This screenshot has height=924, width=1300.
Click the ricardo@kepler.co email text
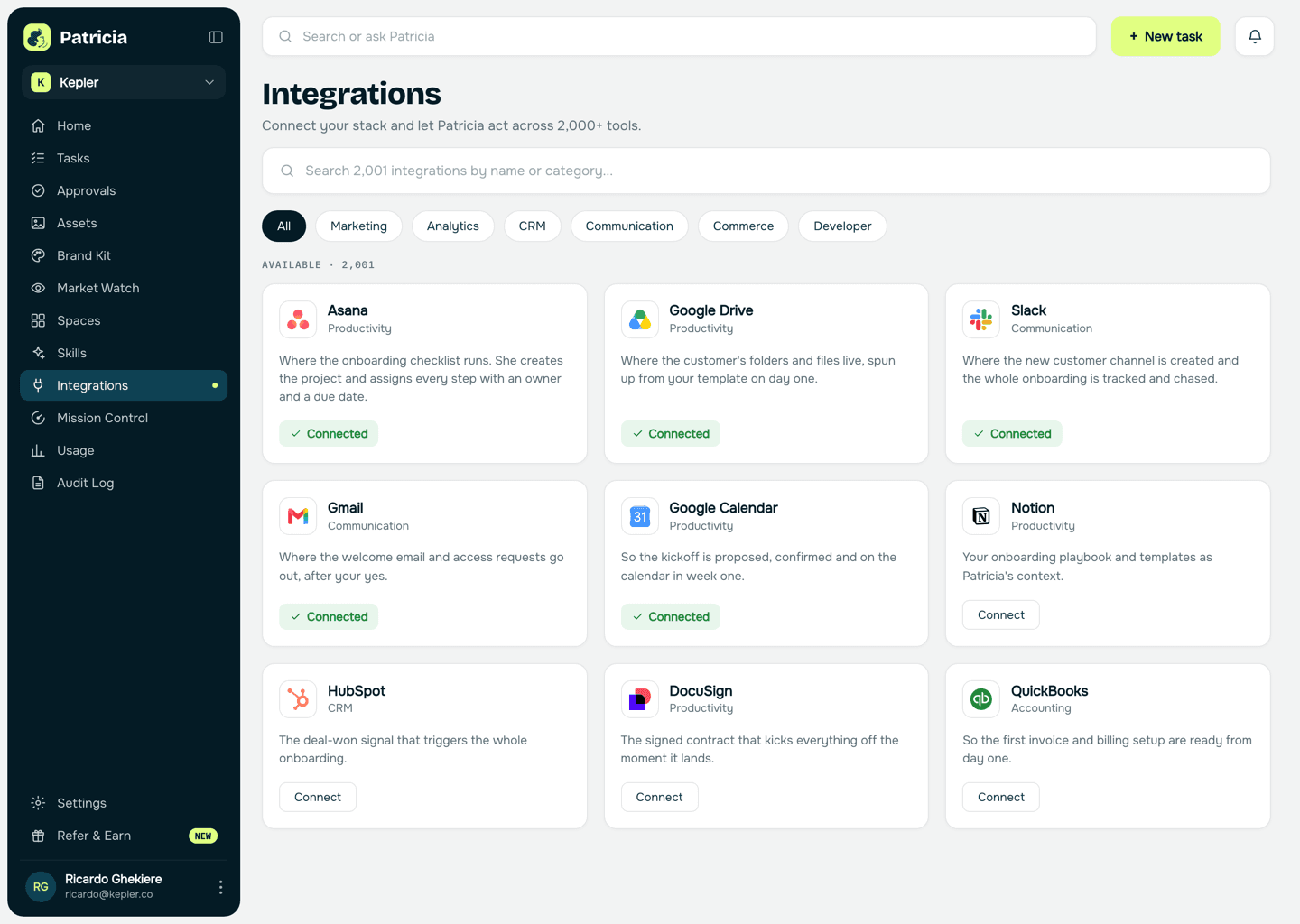tap(108, 895)
